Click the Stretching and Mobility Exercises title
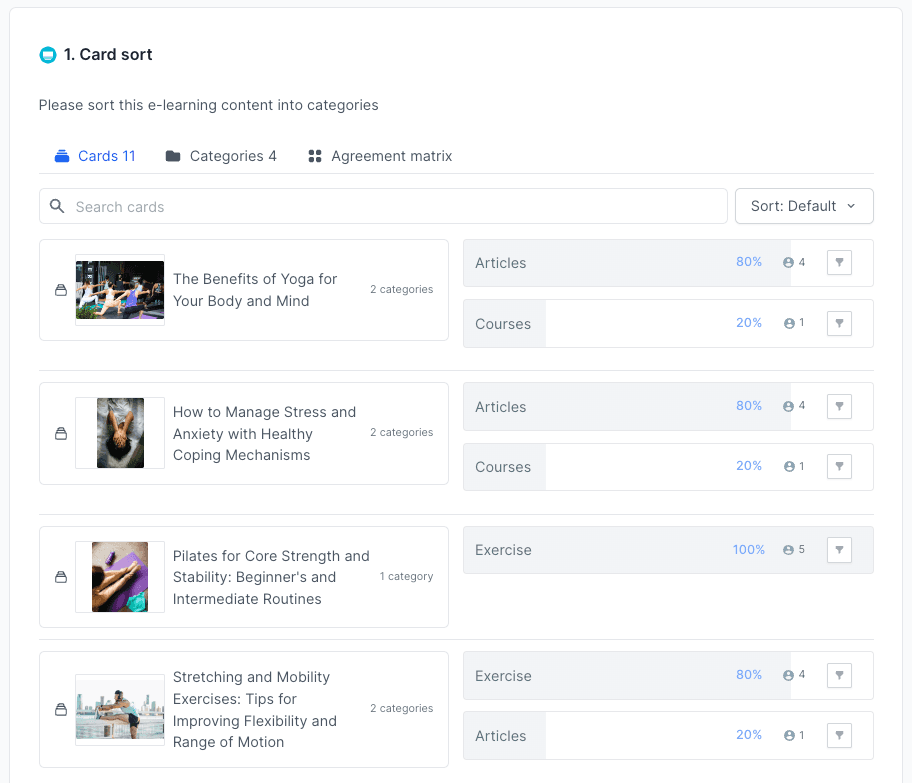Screen dimensions: 912x783 [255, 709]
